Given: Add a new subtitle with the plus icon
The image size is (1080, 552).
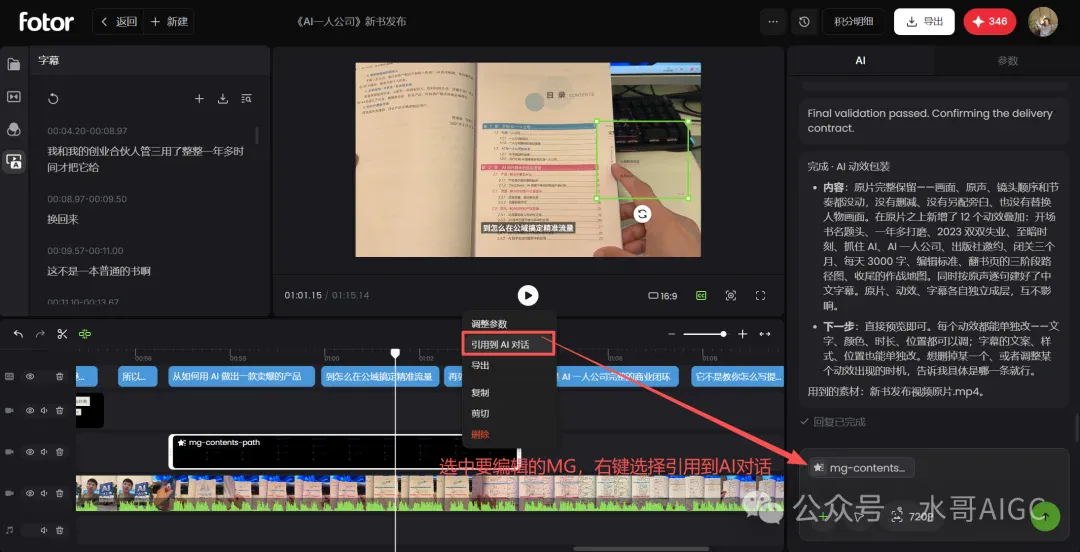Looking at the screenshot, I should [199, 99].
